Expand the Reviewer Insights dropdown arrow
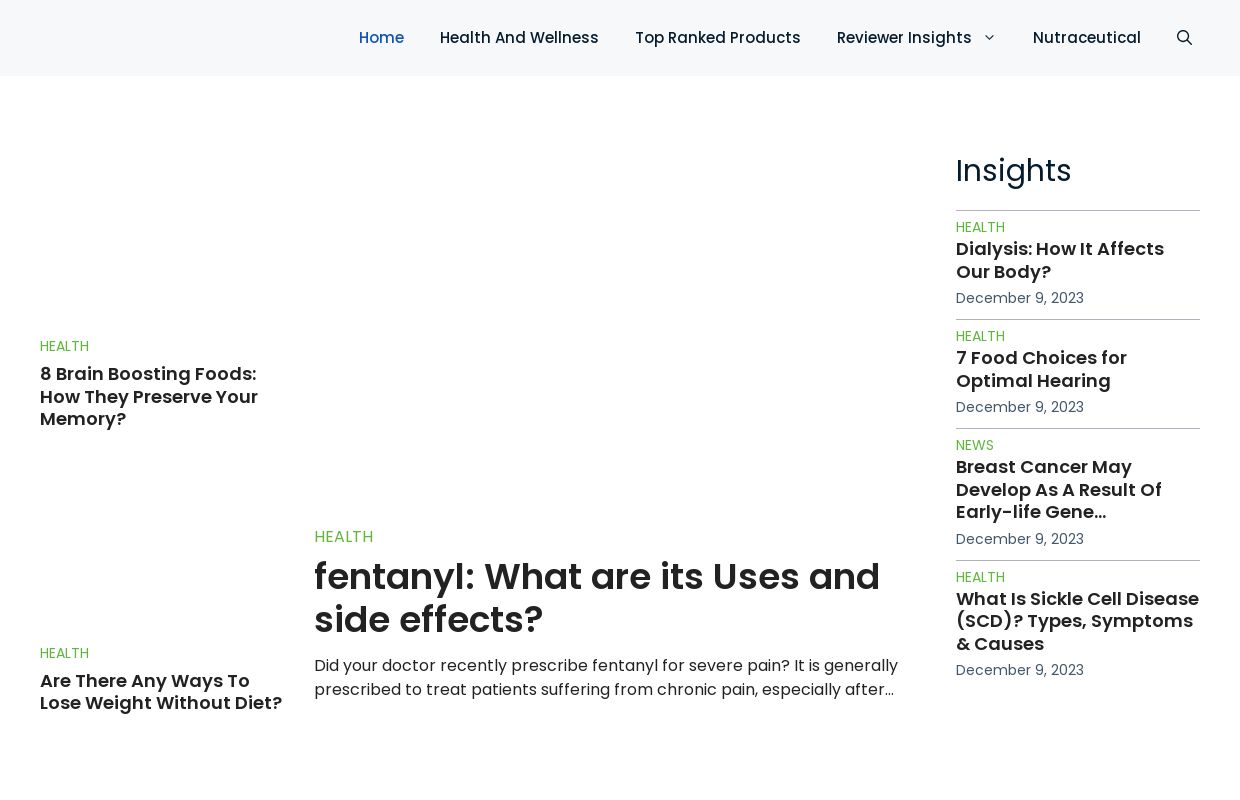The image size is (1240, 800). coord(989,38)
